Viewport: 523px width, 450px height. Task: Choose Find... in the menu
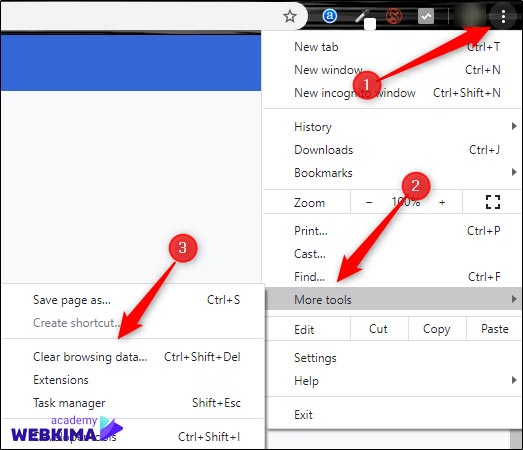tap(393, 277)
